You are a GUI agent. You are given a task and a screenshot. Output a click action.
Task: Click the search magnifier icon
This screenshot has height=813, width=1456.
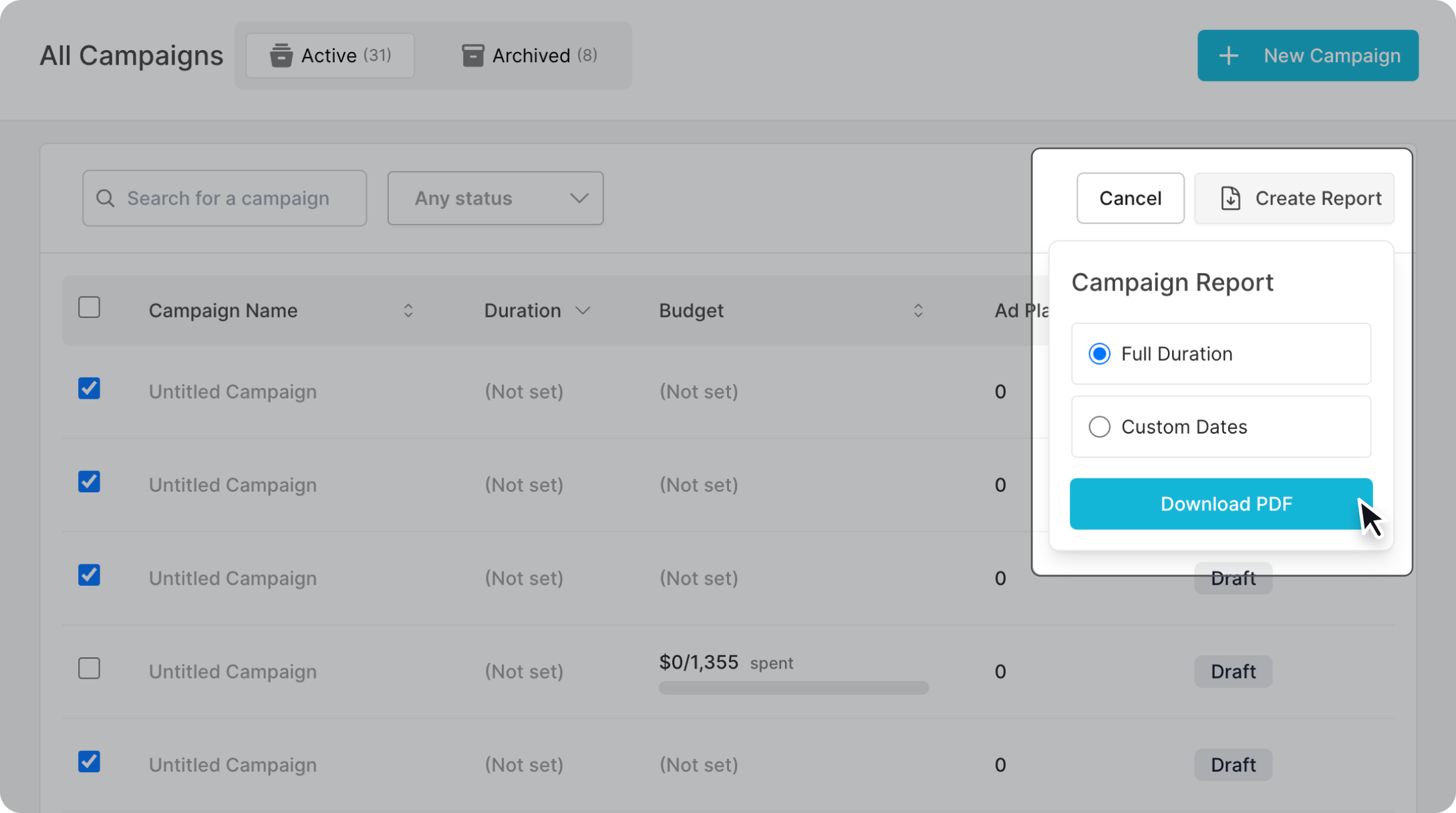[x=105, y=198]
